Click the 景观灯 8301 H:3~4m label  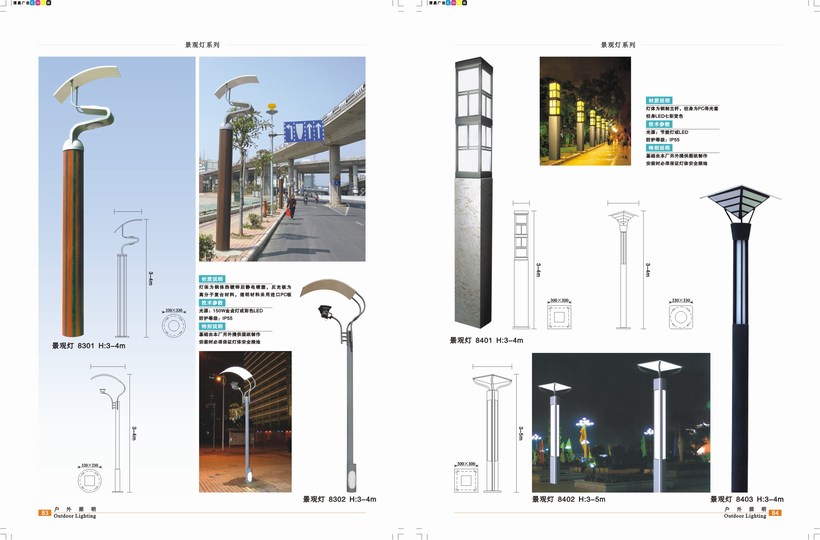point(88,345)
